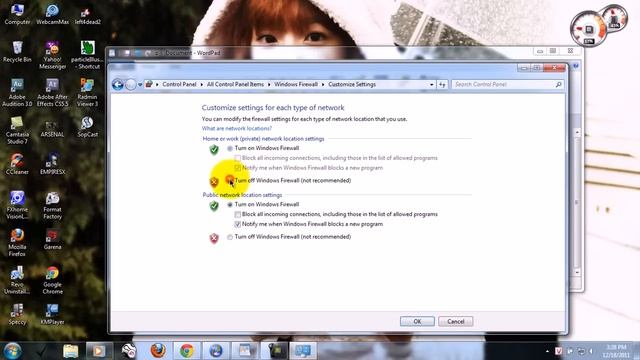
Task: Click Customize Settings breadcrumb
Action: (352, 84)
